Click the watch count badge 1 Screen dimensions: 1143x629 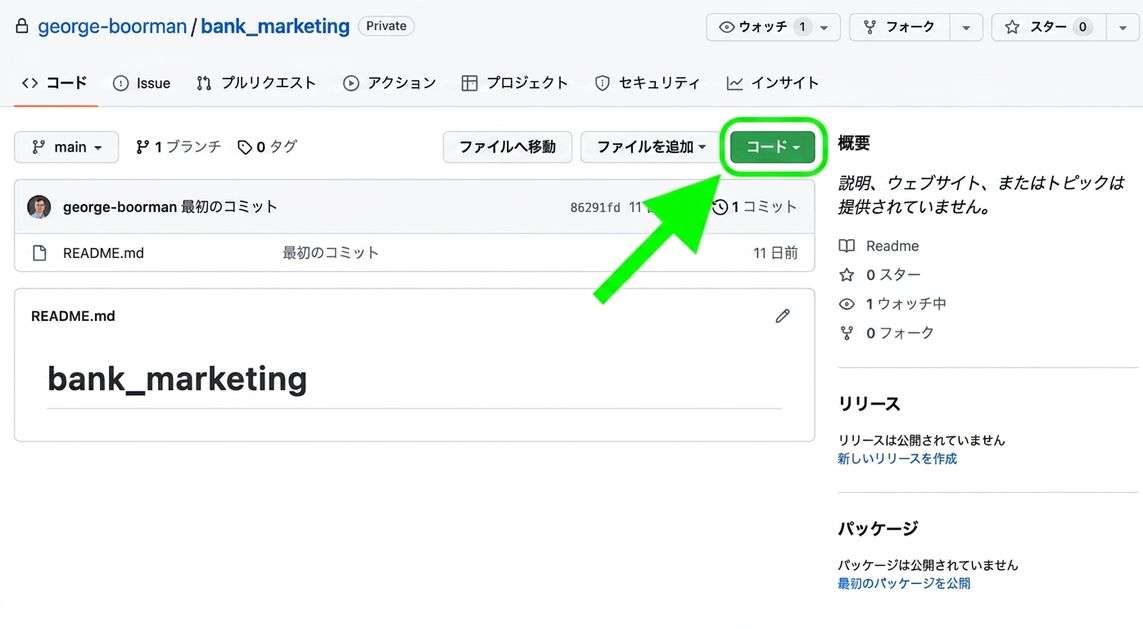pos(803,27)
